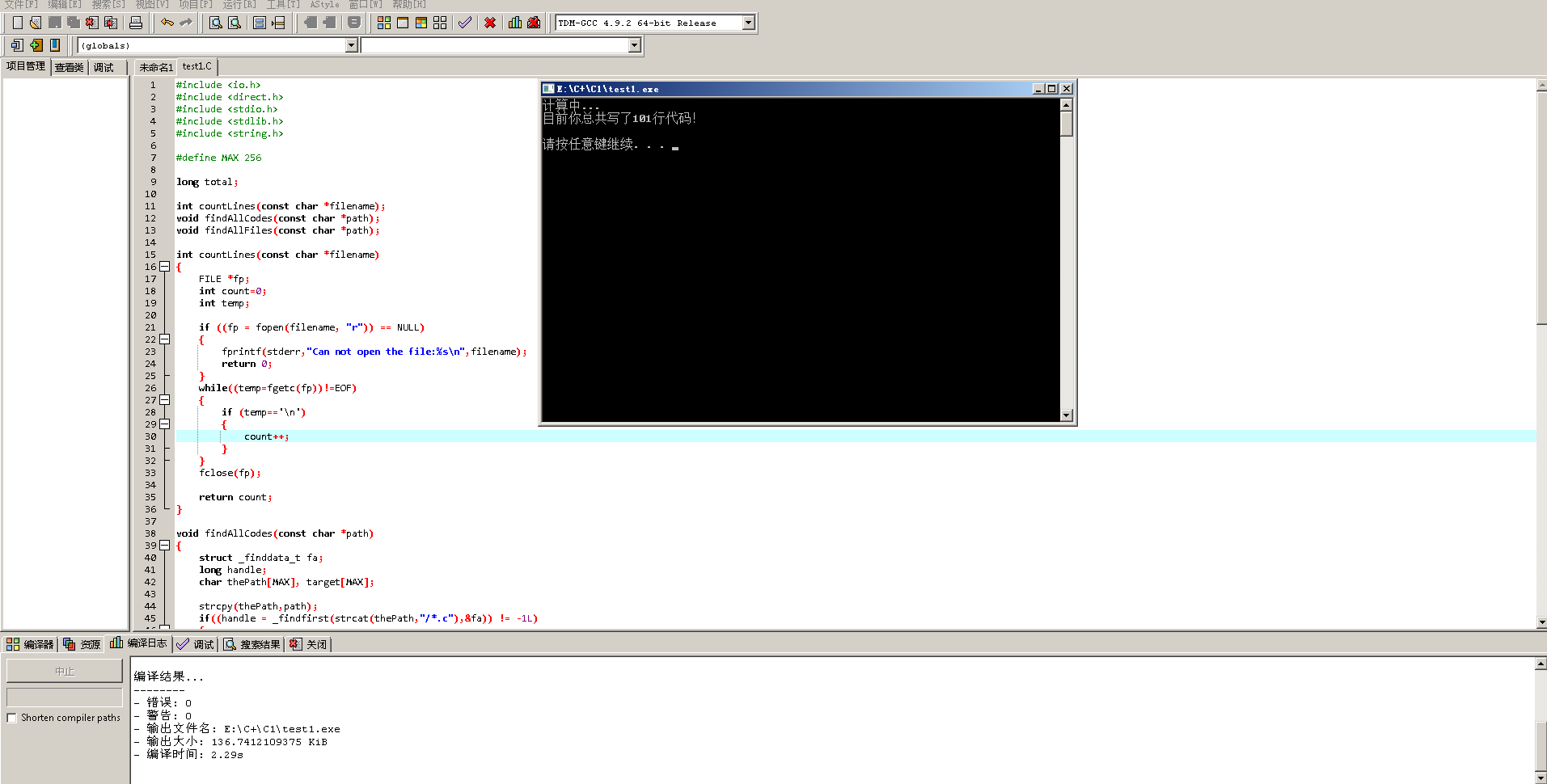
Task: Open the TDM-GCC compiler set dropdown
Action: [748, 23]
